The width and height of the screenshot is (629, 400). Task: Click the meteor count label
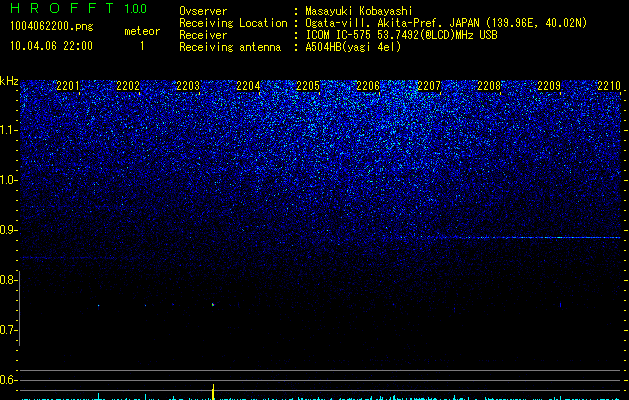(142, 31)
